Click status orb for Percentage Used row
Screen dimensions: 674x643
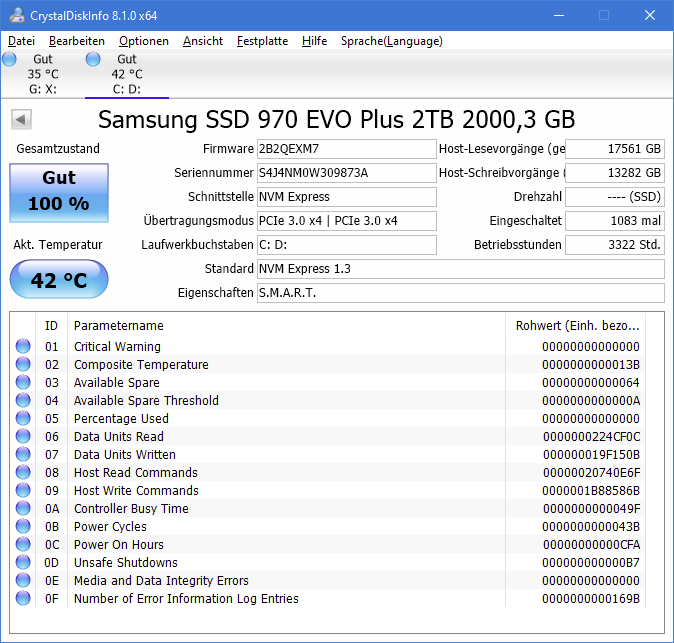pos(23,418)
